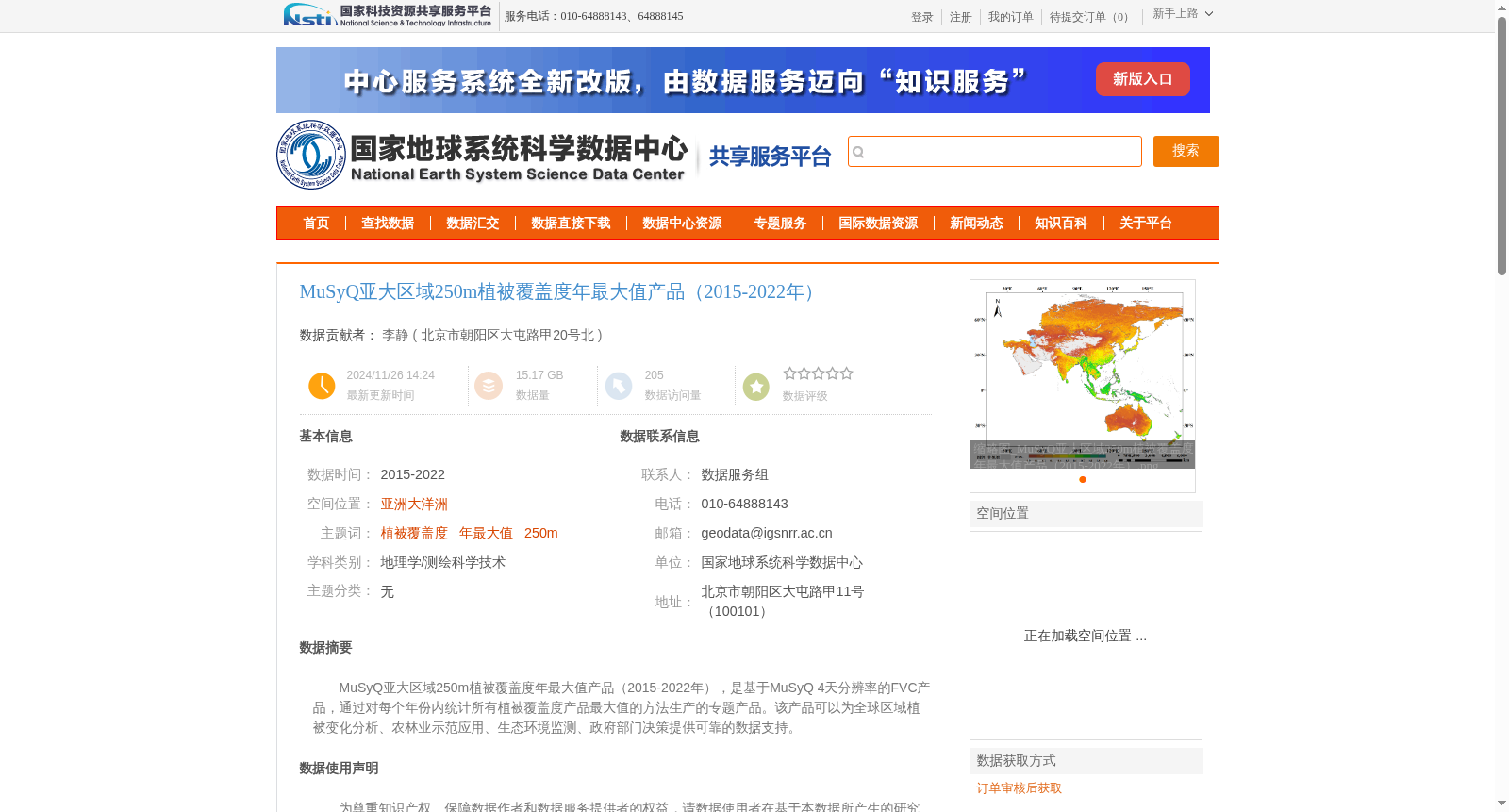The image size is (1509, 812).
Task: Click the 亚洲大洋洲 location link
Action: click(x=414, y=504)
